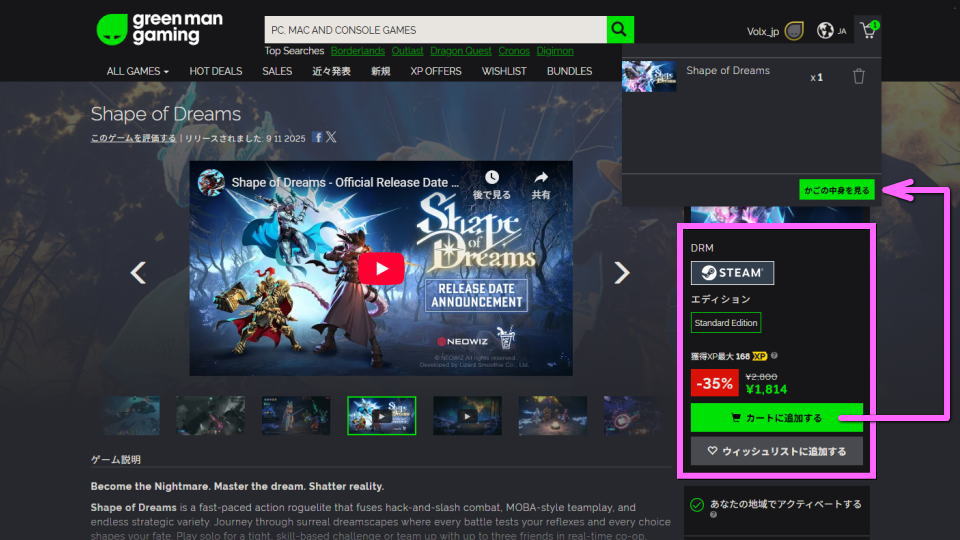Viewport: 960px width, 540px height.
Task: Click the video share arrow icon
Action: point(541,178)
